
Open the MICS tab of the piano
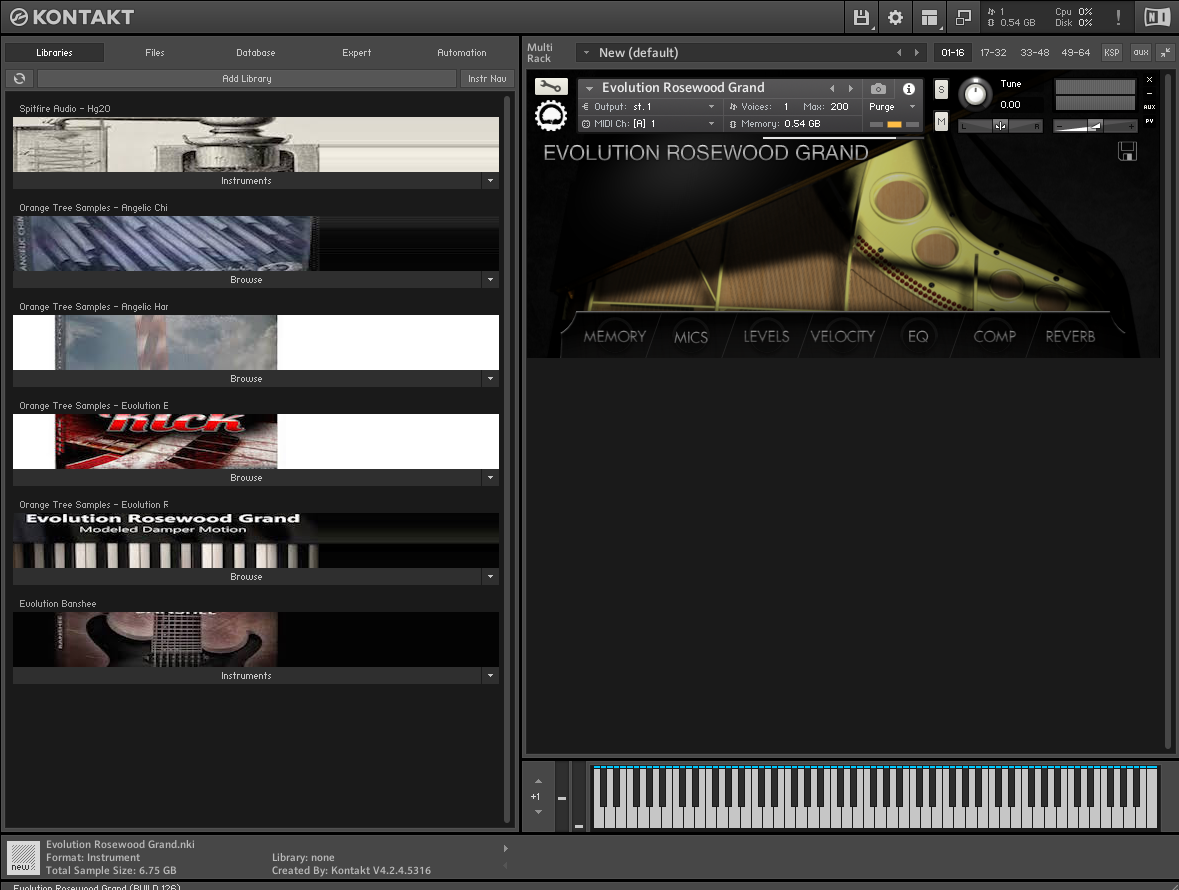click(691, 337)
